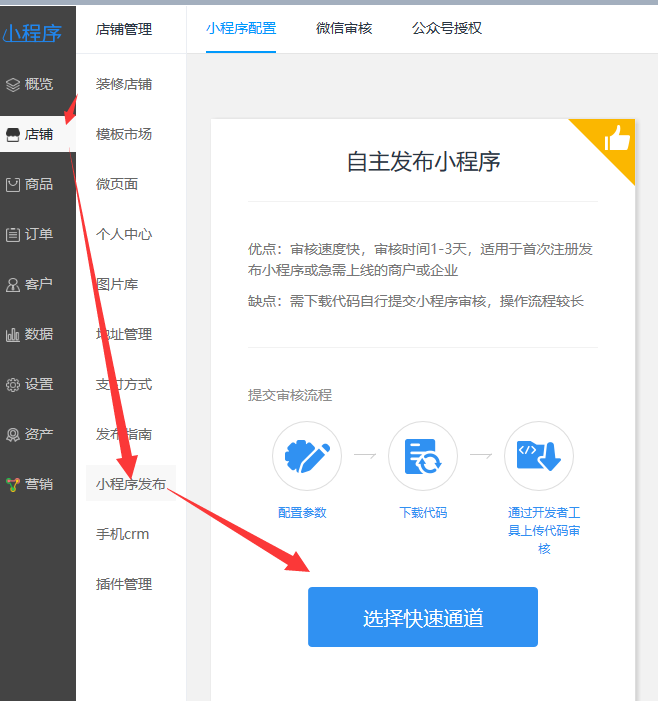Click the 小程序 logo
This screenshot has width=658, height=701.
tap(32, 33)
